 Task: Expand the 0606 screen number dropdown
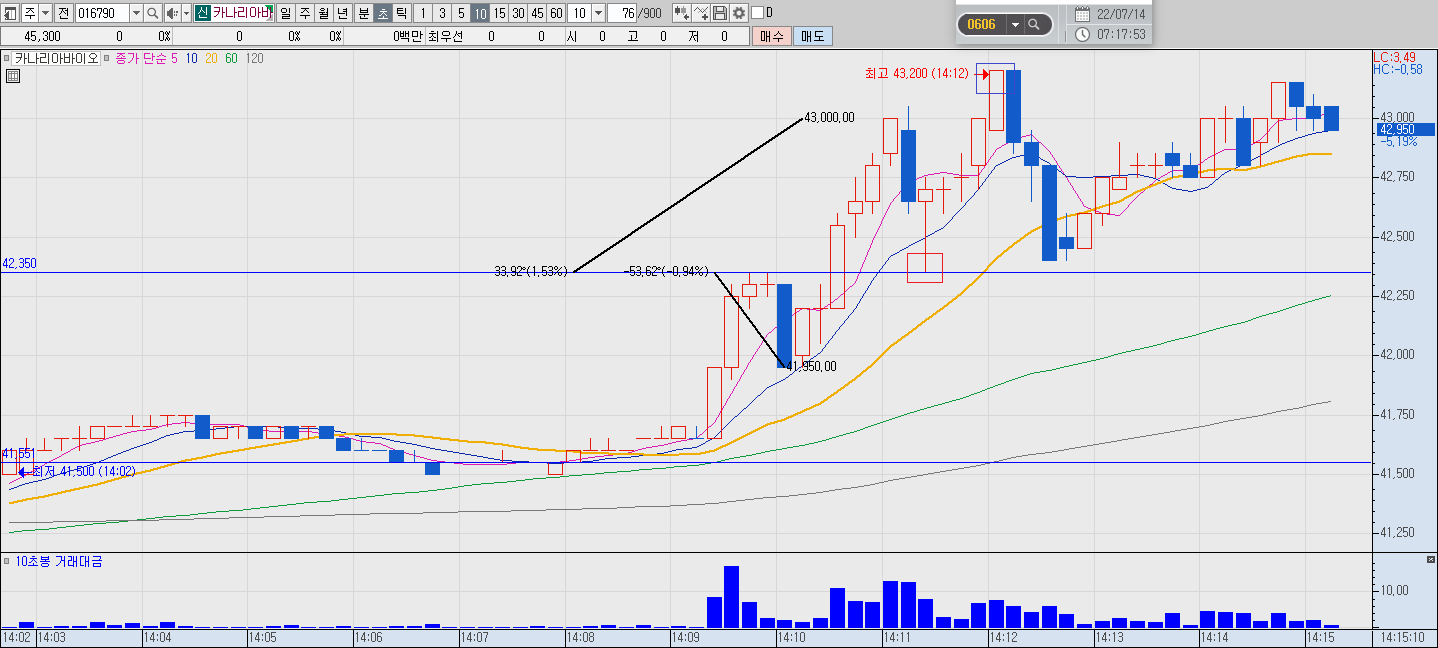coord(1015,24)
